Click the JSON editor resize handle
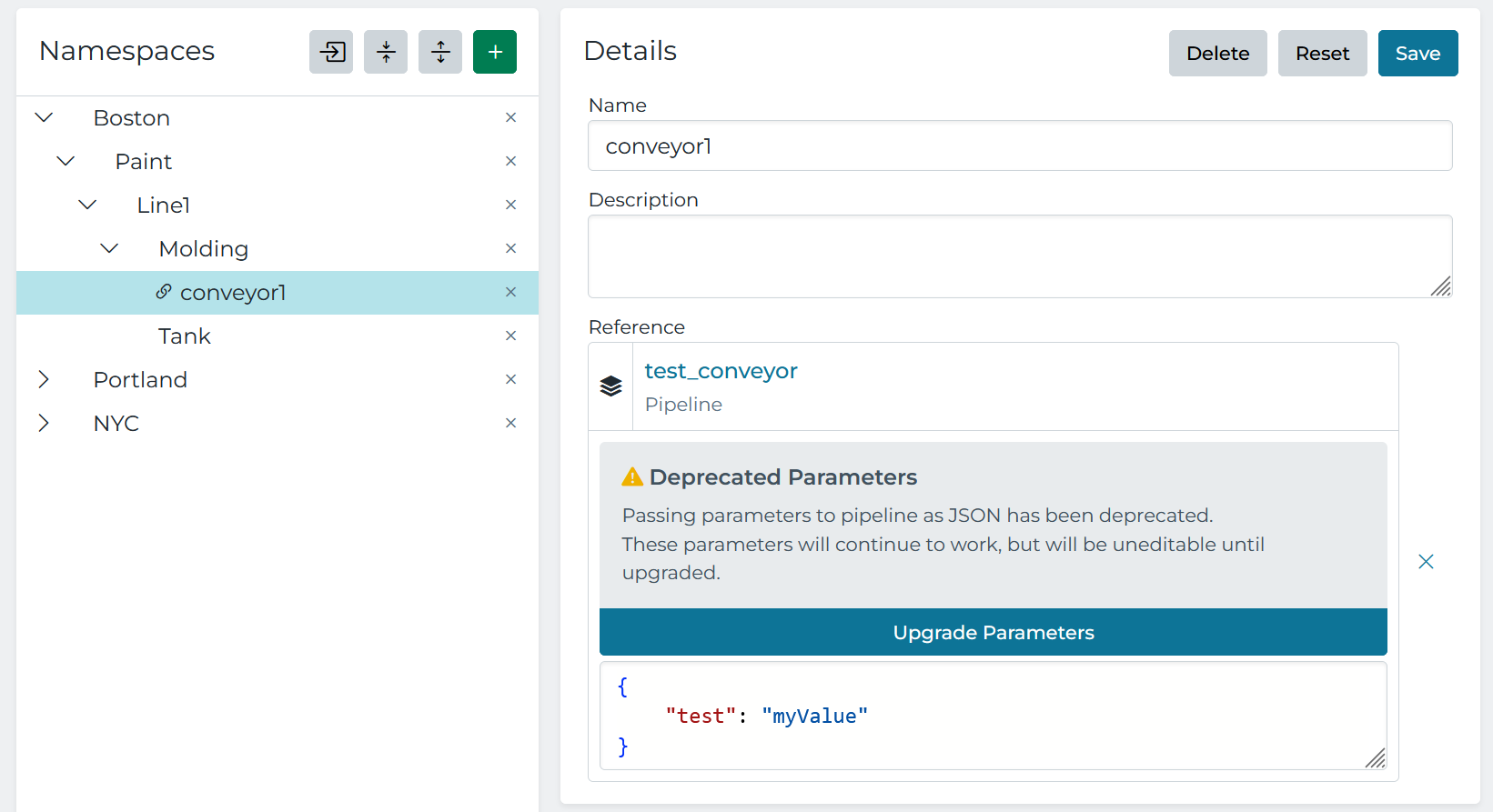Viewport: 1493px width, 812px height. (x=1375, y=758)
